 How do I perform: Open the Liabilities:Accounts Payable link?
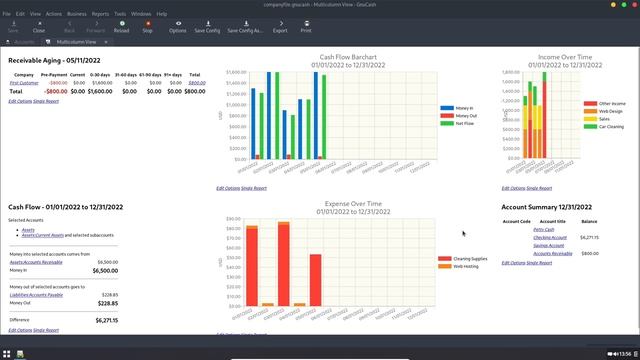[x=36, y=295]
